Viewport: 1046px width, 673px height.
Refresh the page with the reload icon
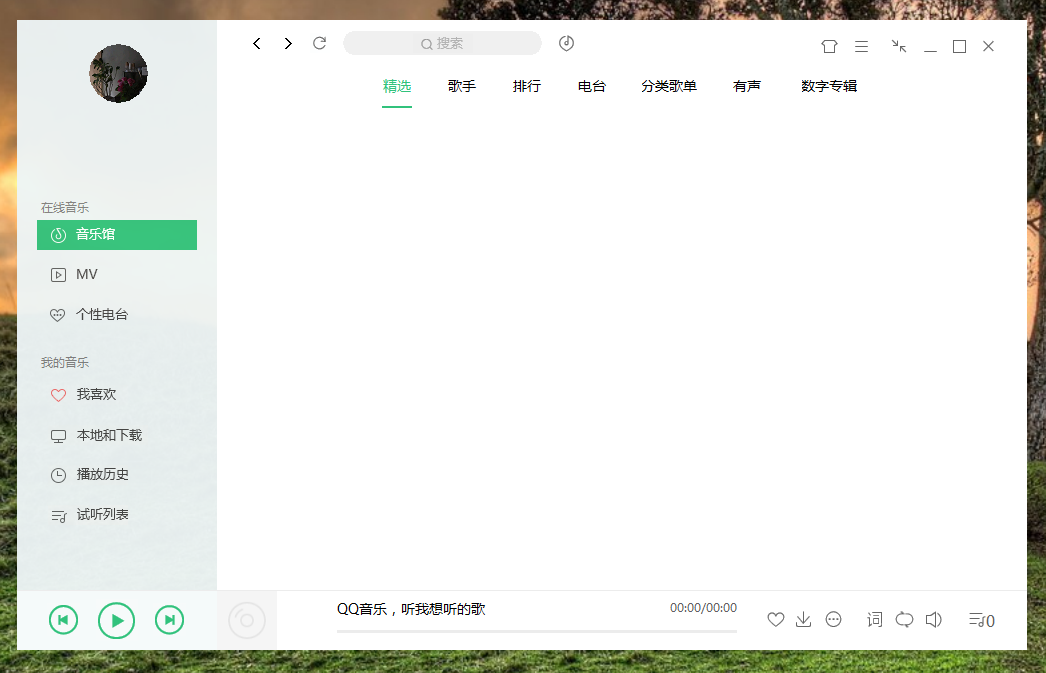(320, 43)
